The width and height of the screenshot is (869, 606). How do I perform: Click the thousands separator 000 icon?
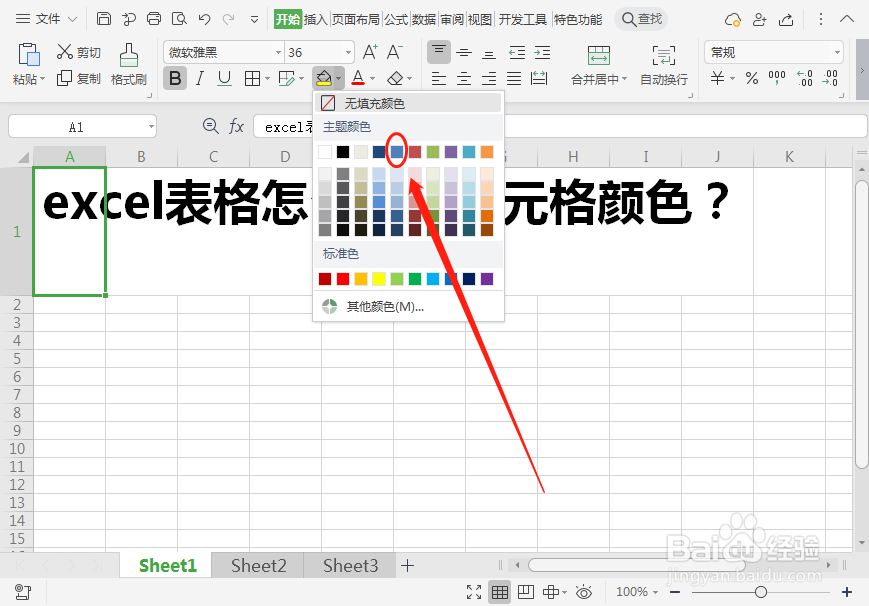pos(776,78)
